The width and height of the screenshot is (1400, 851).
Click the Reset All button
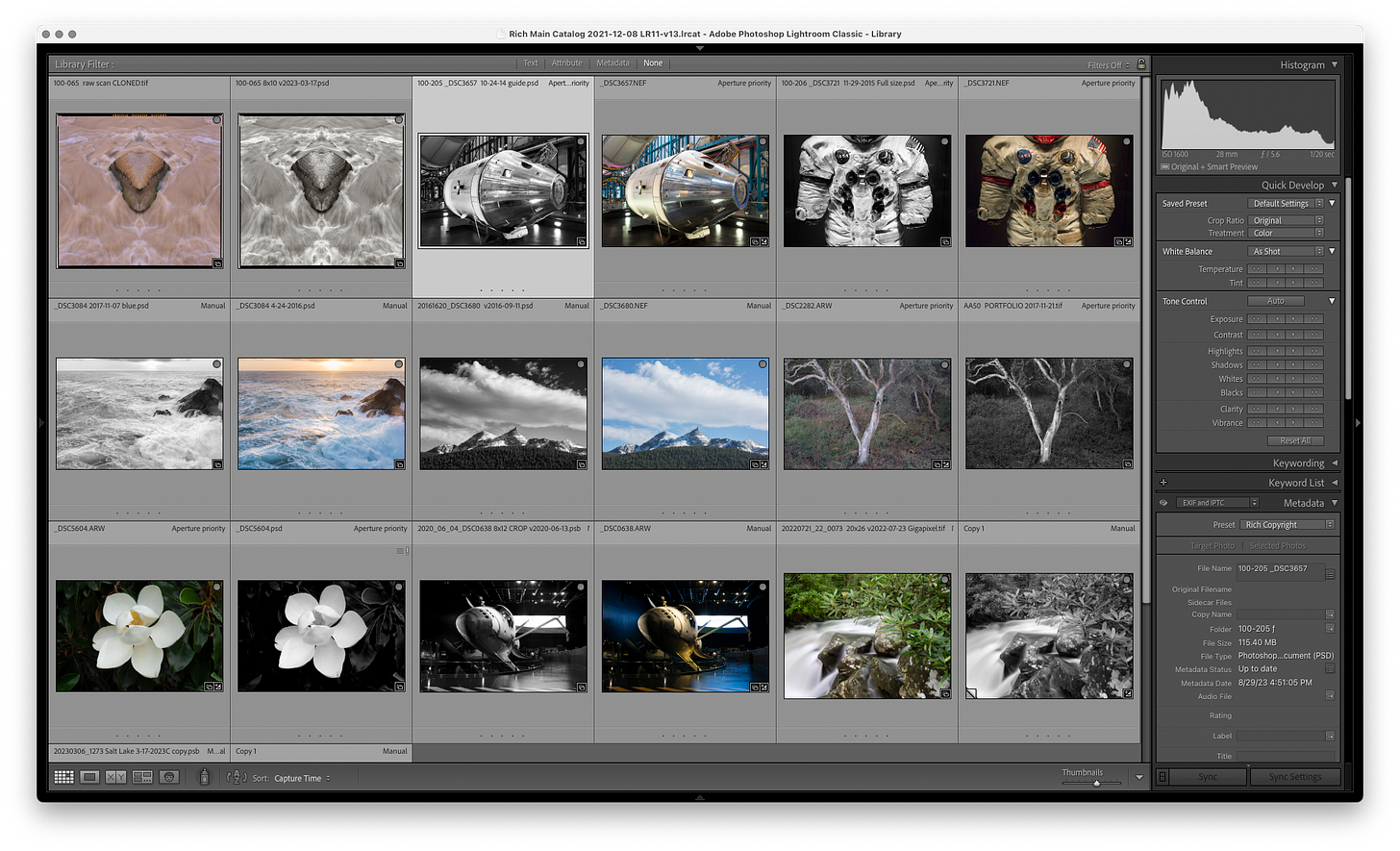point(1294,440)
